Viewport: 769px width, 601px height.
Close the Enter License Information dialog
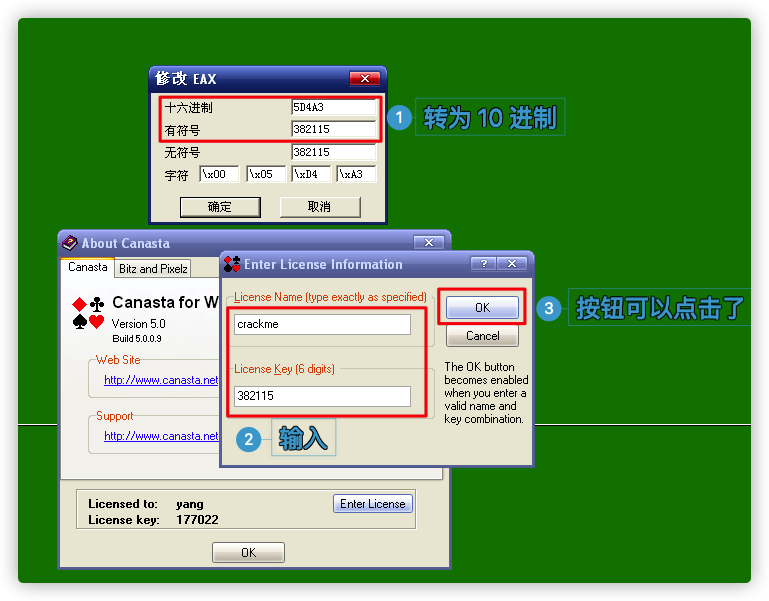pyautogui.click(x=512, y=264)
